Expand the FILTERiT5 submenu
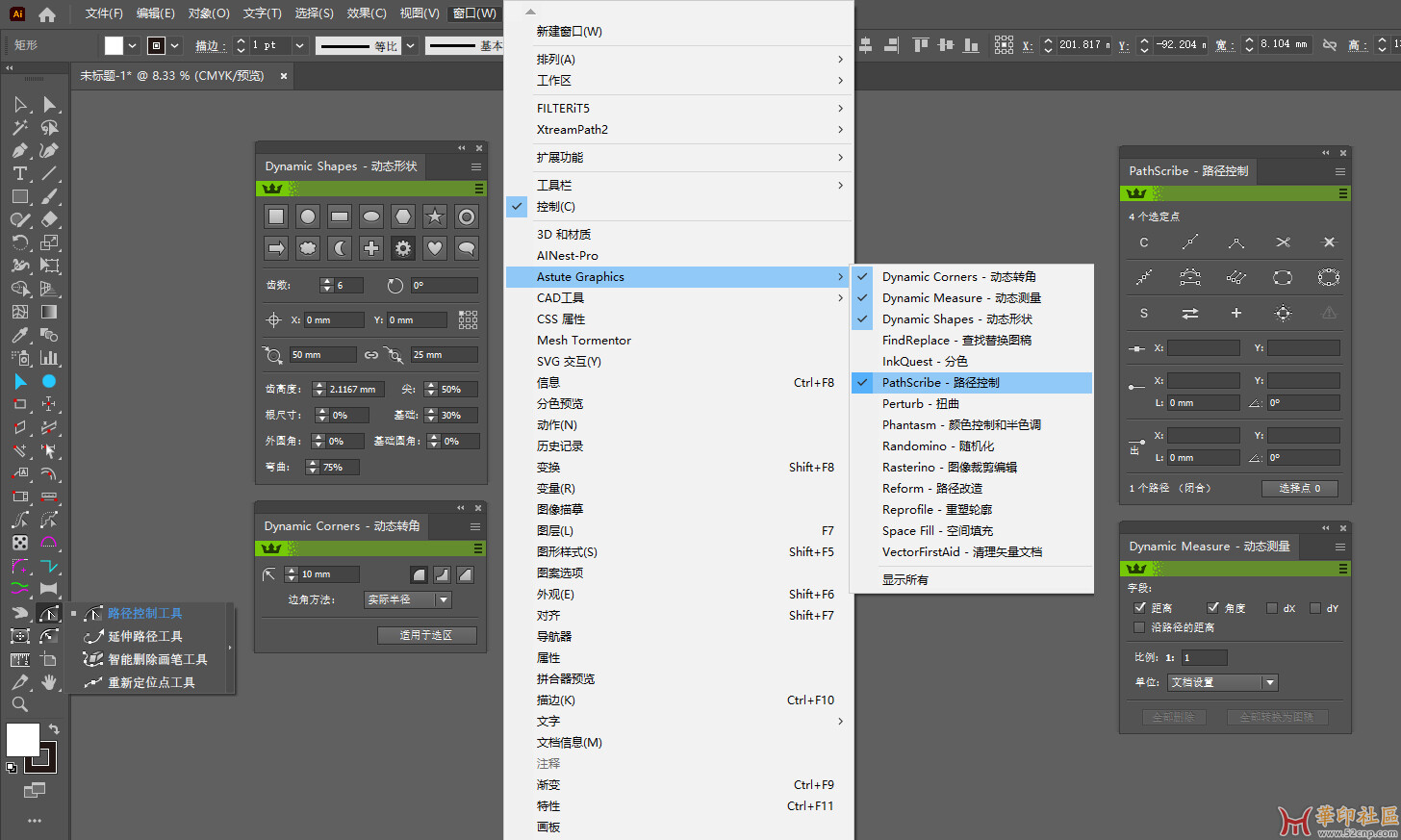This screenshot has width=1401, height=840. pyautogui.click(x=678, y=108)
